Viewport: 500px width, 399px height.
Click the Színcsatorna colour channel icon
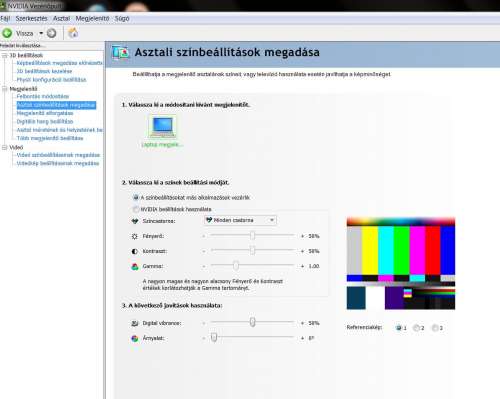pyautogui.click(x=135, y=221)
